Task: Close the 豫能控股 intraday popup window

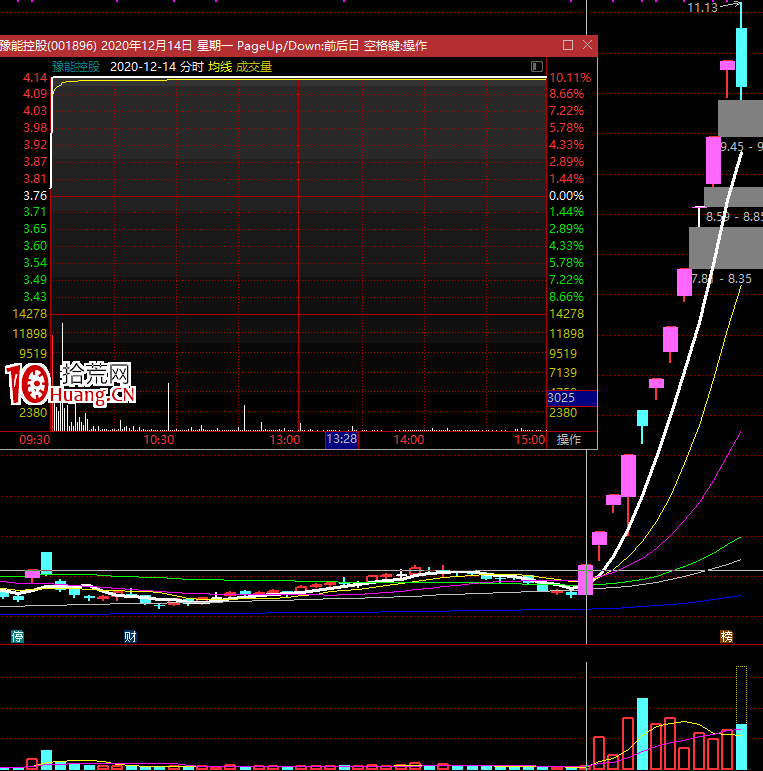Action: pos(587,45)
